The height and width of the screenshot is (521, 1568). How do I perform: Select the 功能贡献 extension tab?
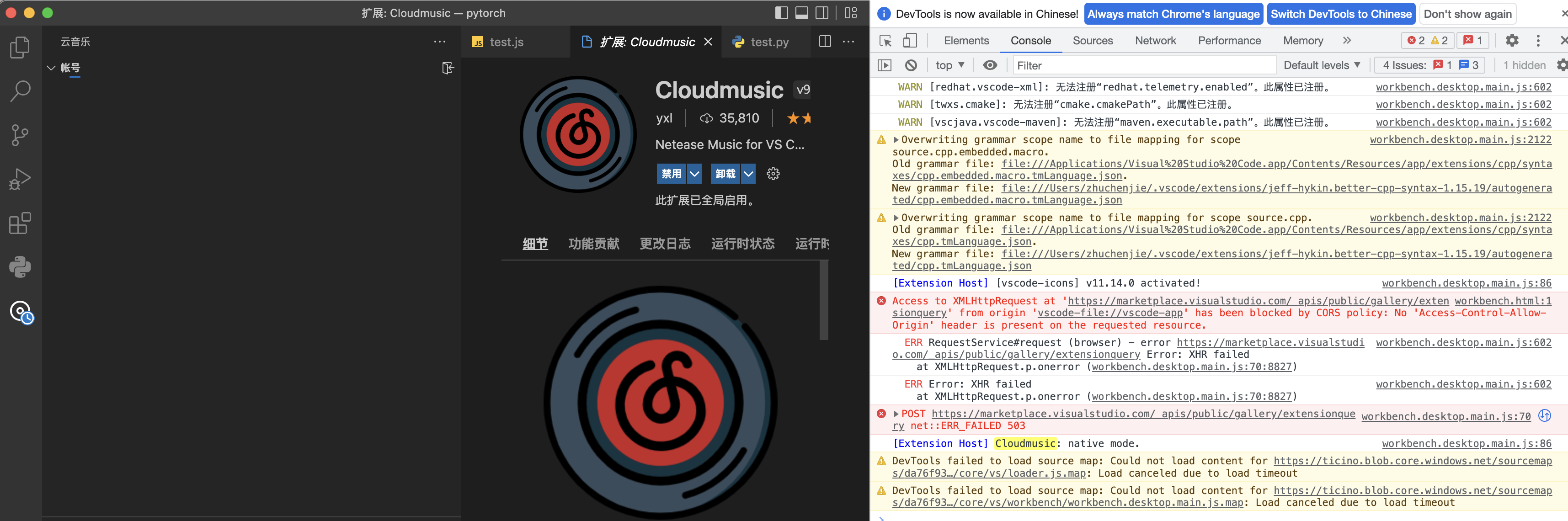coord(593,244)
